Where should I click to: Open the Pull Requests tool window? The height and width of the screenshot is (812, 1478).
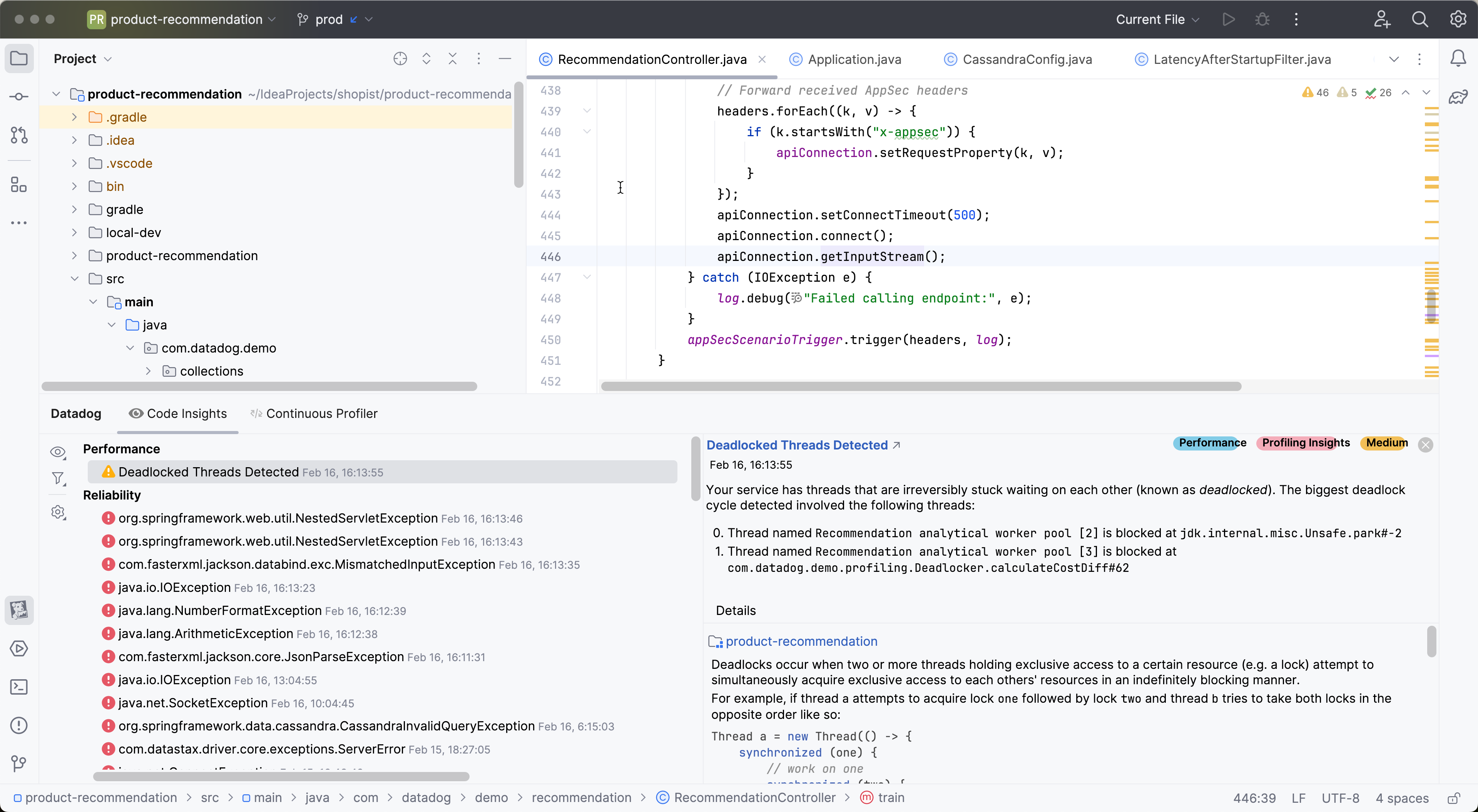pos(19,135)
